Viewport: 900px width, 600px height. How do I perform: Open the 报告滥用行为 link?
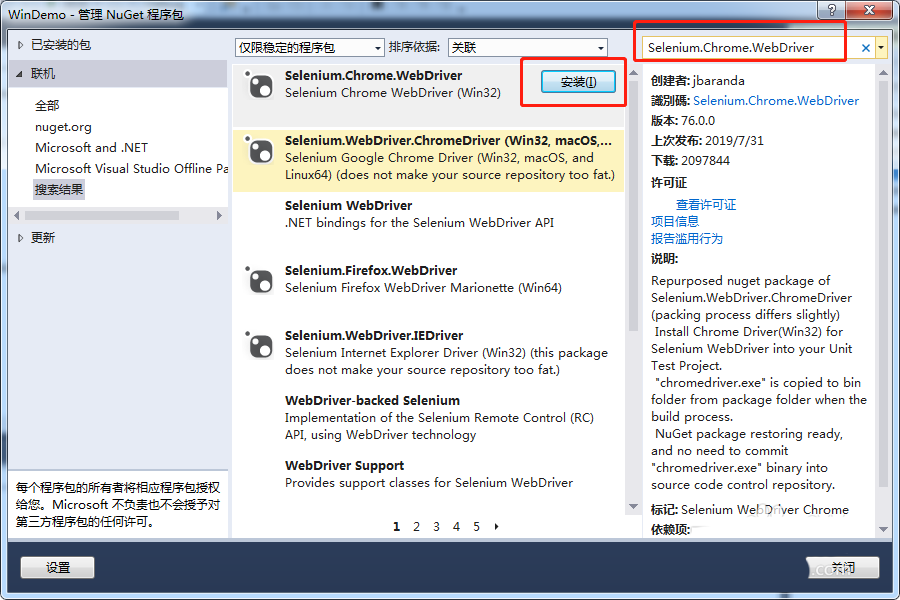pyautogui.click(x=686, y=239)
